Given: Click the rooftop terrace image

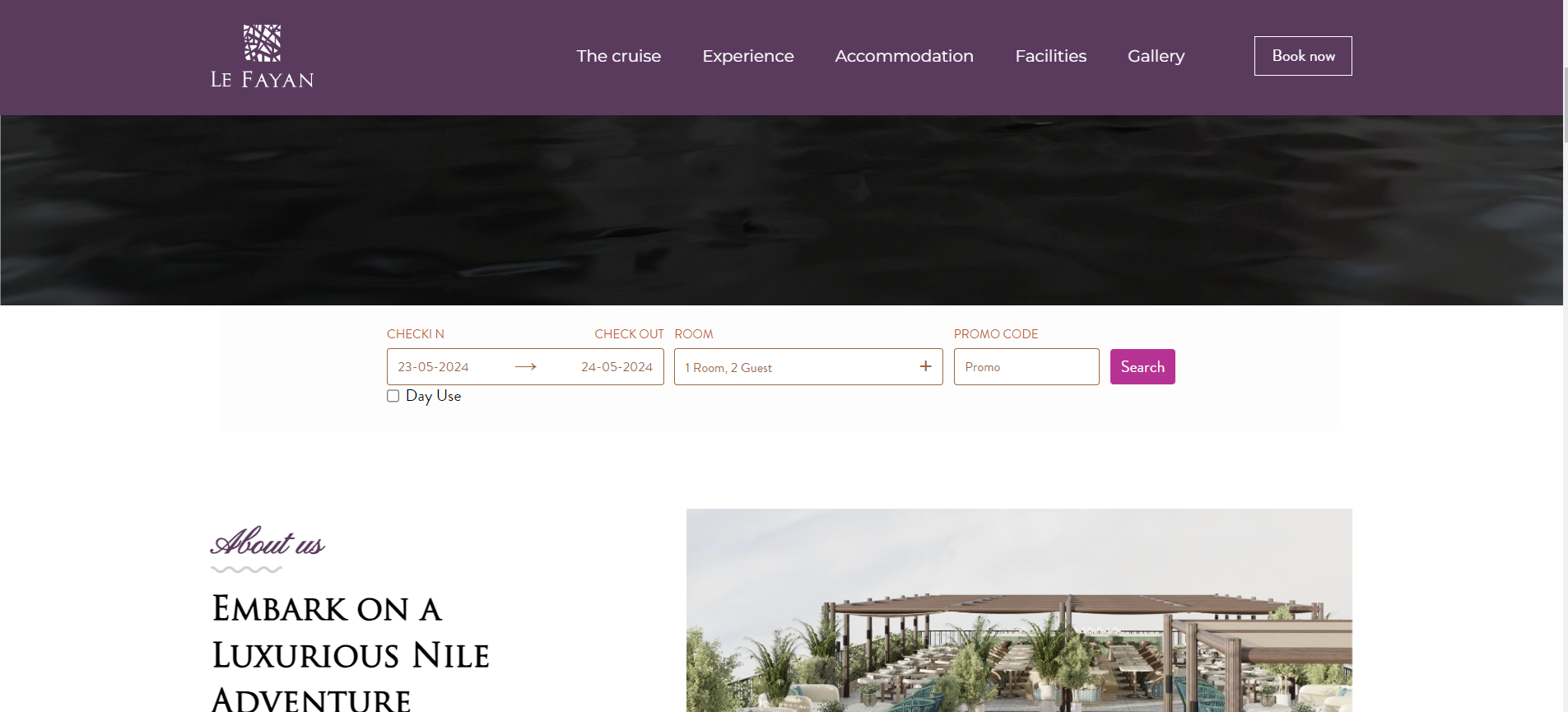Looking at the screenshot, I should pyautogui.click(x=1019, y=610).
